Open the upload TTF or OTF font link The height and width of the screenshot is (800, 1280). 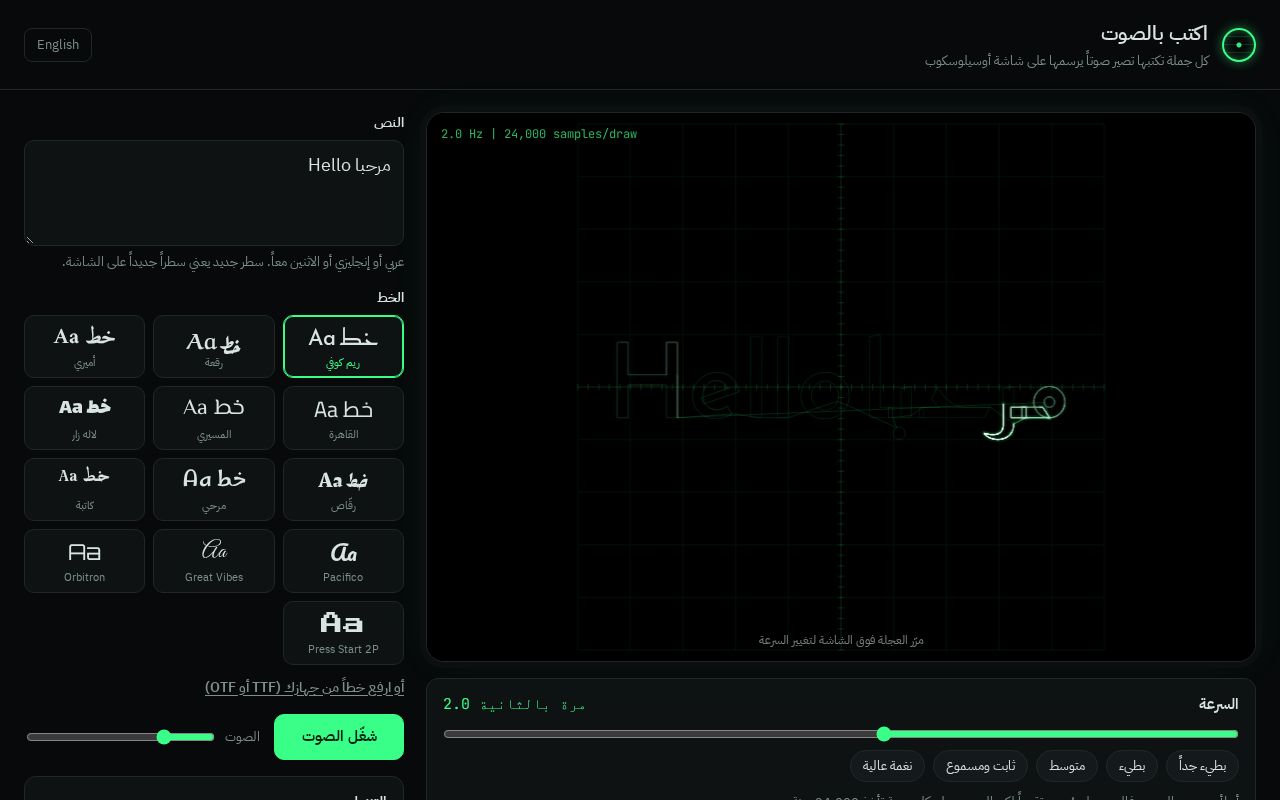tap(304, 688)
